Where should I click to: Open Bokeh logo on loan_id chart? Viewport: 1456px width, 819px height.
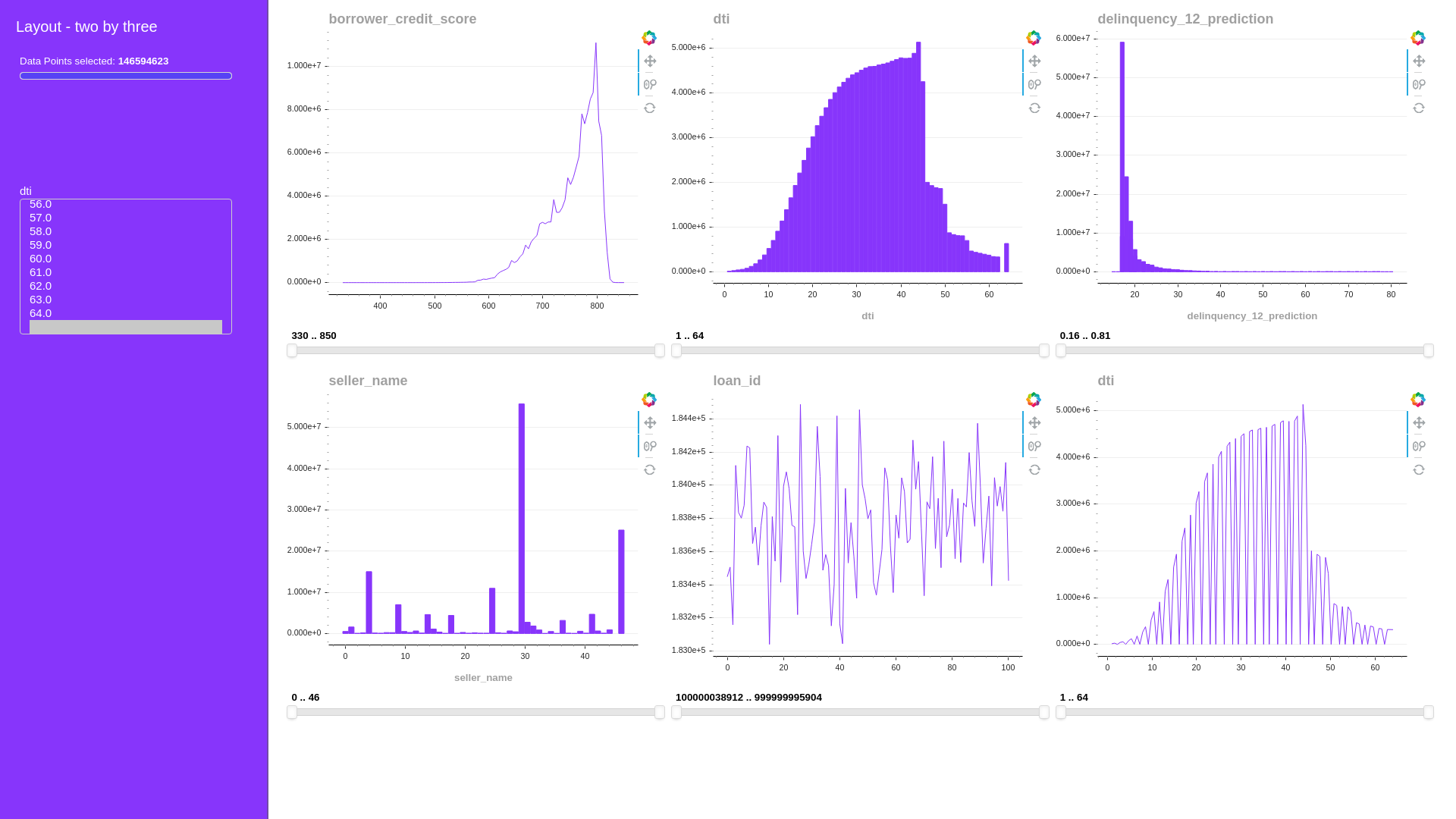[1034, 400]
